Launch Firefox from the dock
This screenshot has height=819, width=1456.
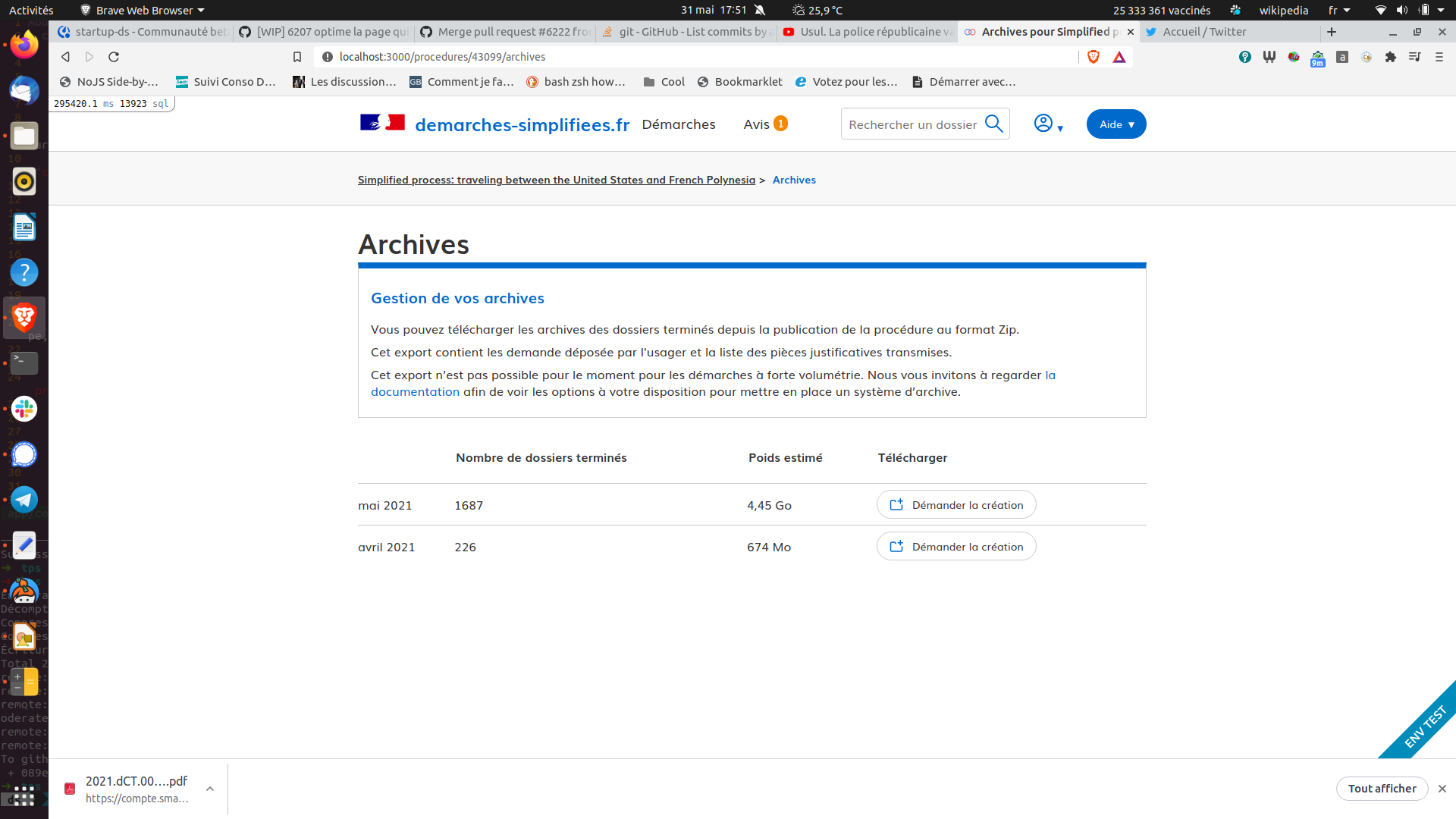[x=24, y=44]
